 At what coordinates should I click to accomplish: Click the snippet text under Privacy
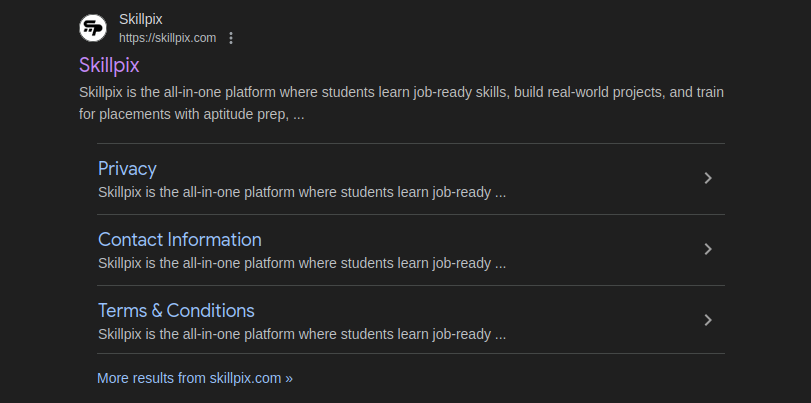(x=302, y=192)
